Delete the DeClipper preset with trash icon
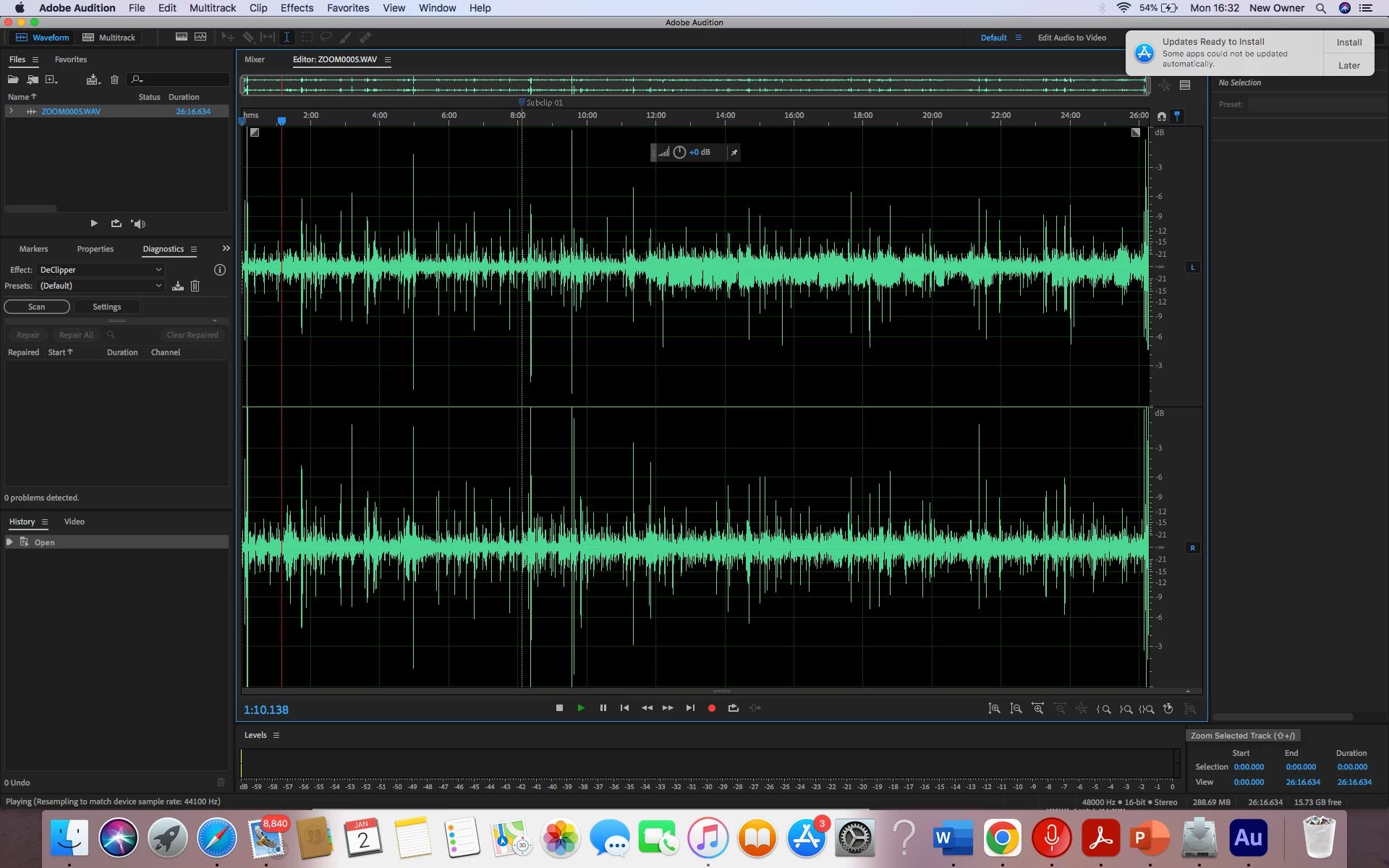Screen dimensions: 1389x868 click(195, 286)
